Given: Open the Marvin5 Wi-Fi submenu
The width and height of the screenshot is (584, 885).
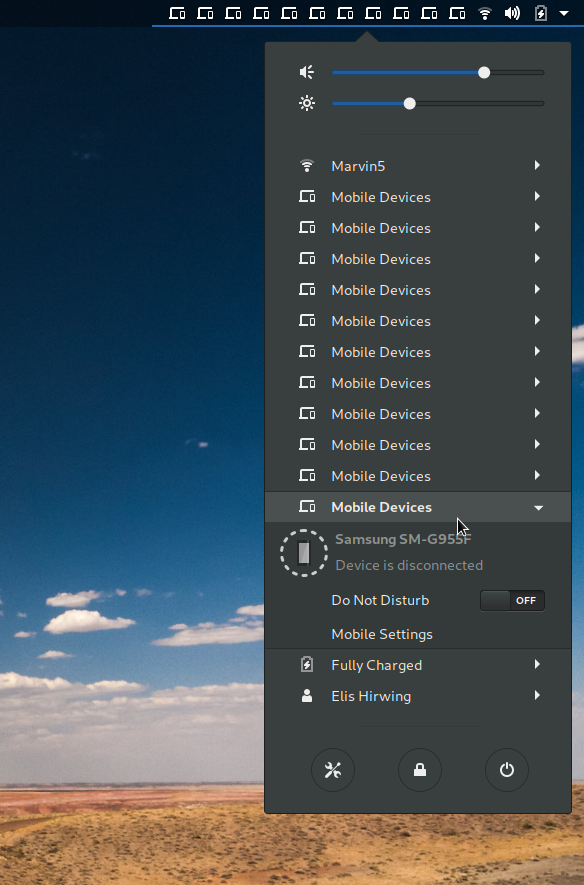Looking at the screenshot, I should pyautogui.click(x=418, y=166).
